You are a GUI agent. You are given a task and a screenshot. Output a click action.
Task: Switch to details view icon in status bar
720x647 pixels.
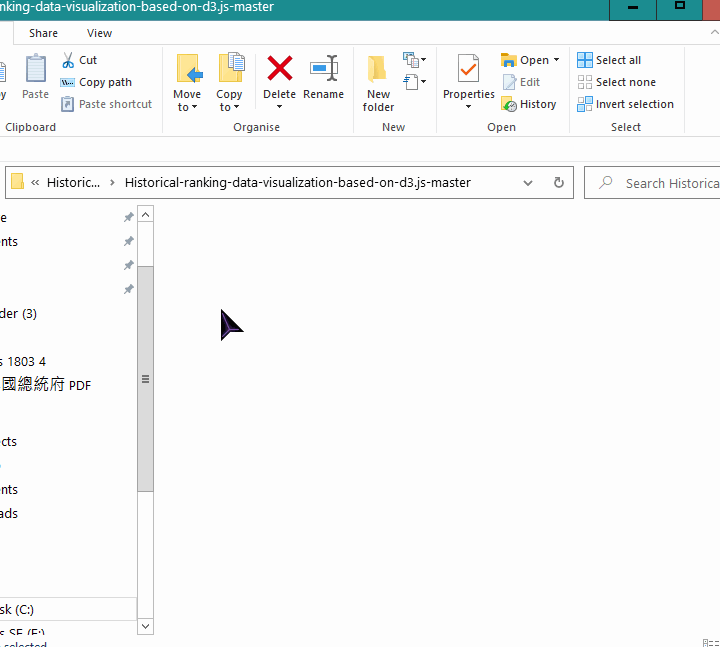(709, 643)
